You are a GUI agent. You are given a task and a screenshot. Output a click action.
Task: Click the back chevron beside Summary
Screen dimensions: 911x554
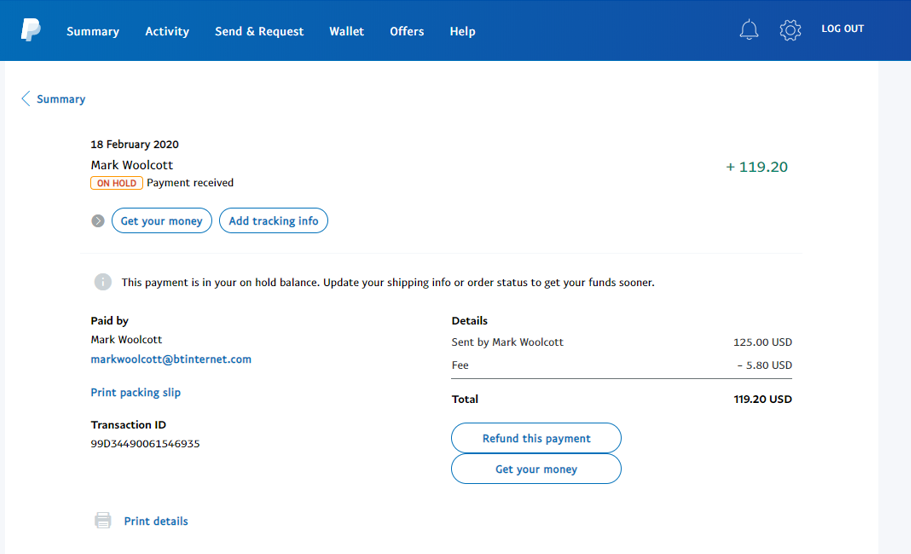pos(26,99)
